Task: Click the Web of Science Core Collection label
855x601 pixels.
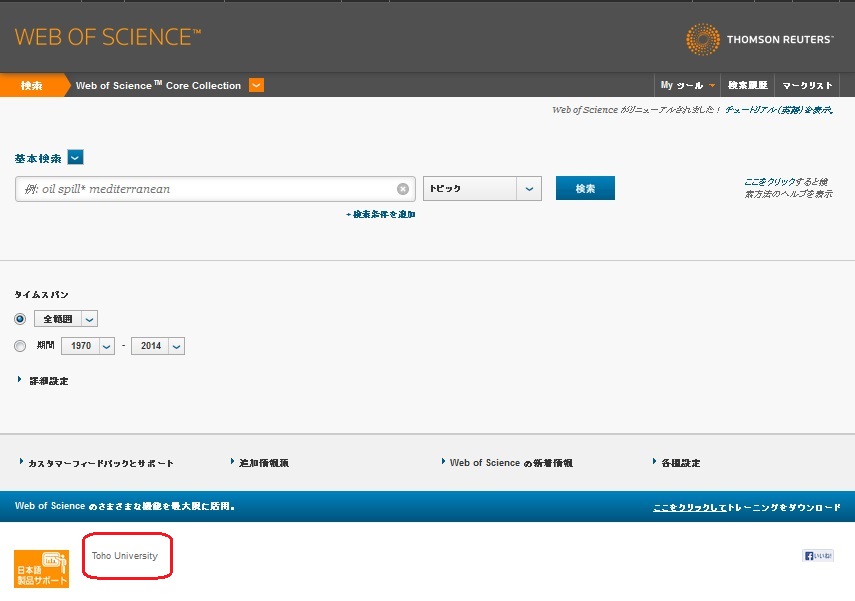Action: click(x=158, y=85)
